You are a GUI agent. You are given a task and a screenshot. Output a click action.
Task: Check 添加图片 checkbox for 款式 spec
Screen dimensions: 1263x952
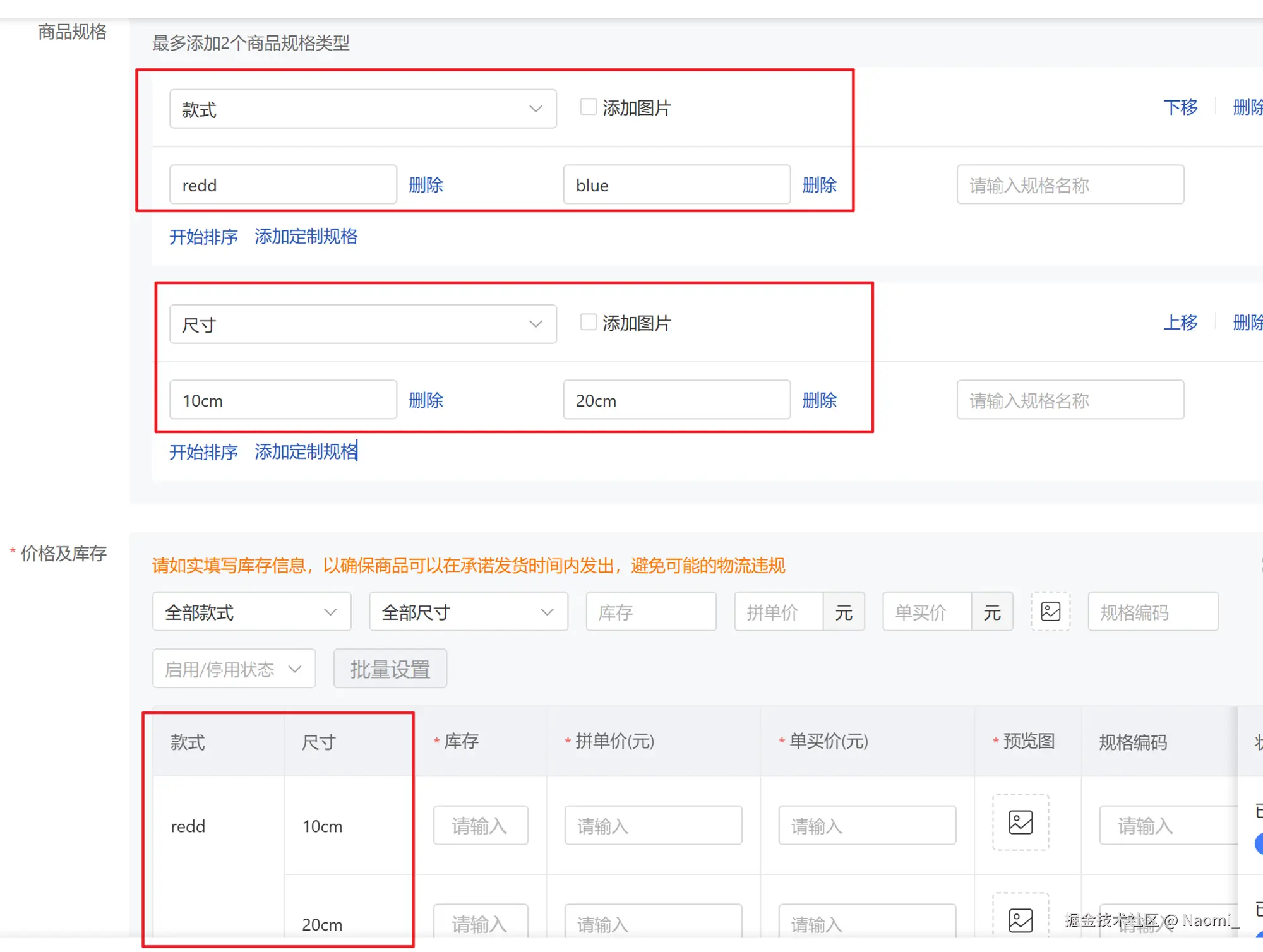click(588, 107)
